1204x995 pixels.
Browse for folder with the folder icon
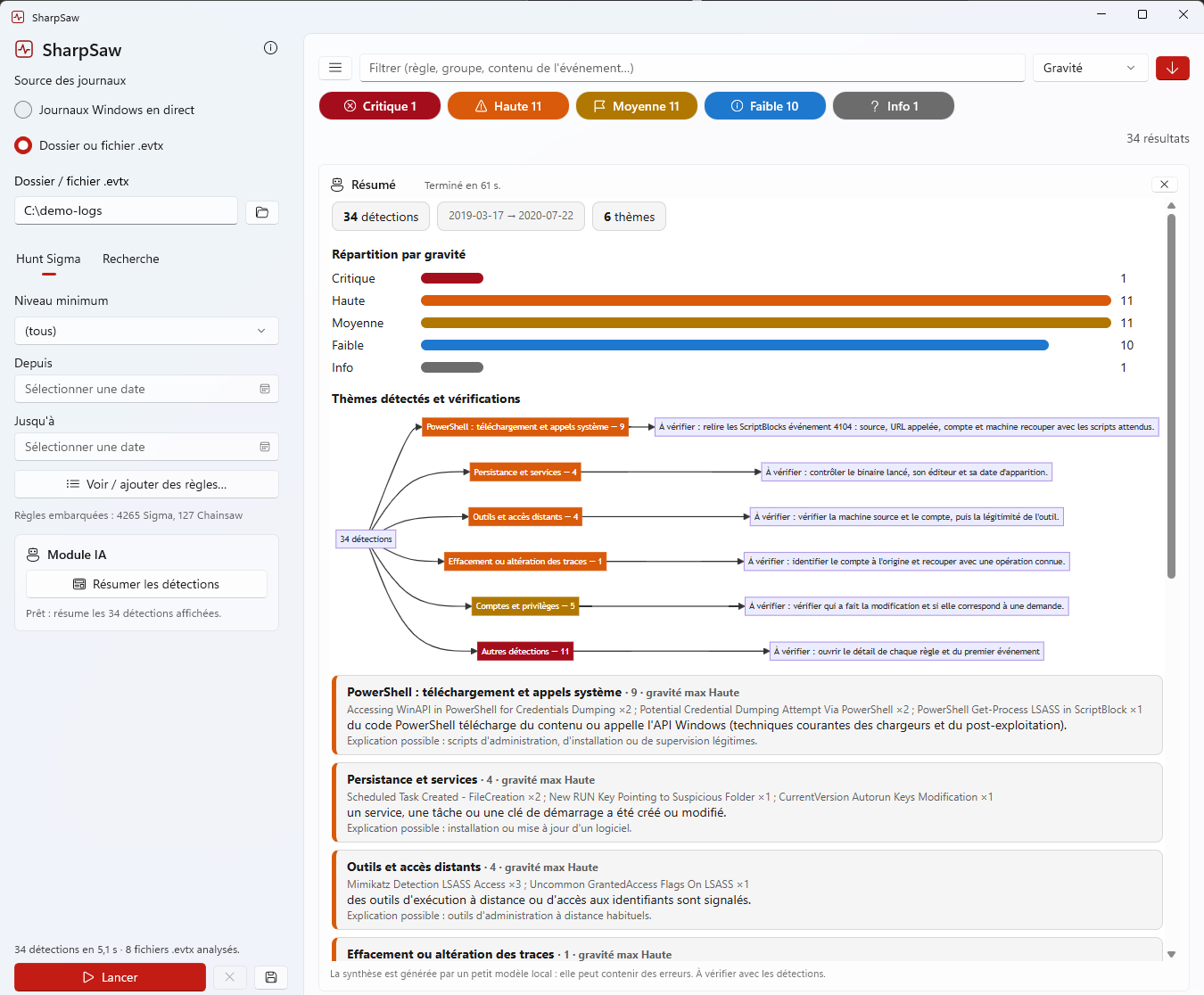[x=262, y=212]
